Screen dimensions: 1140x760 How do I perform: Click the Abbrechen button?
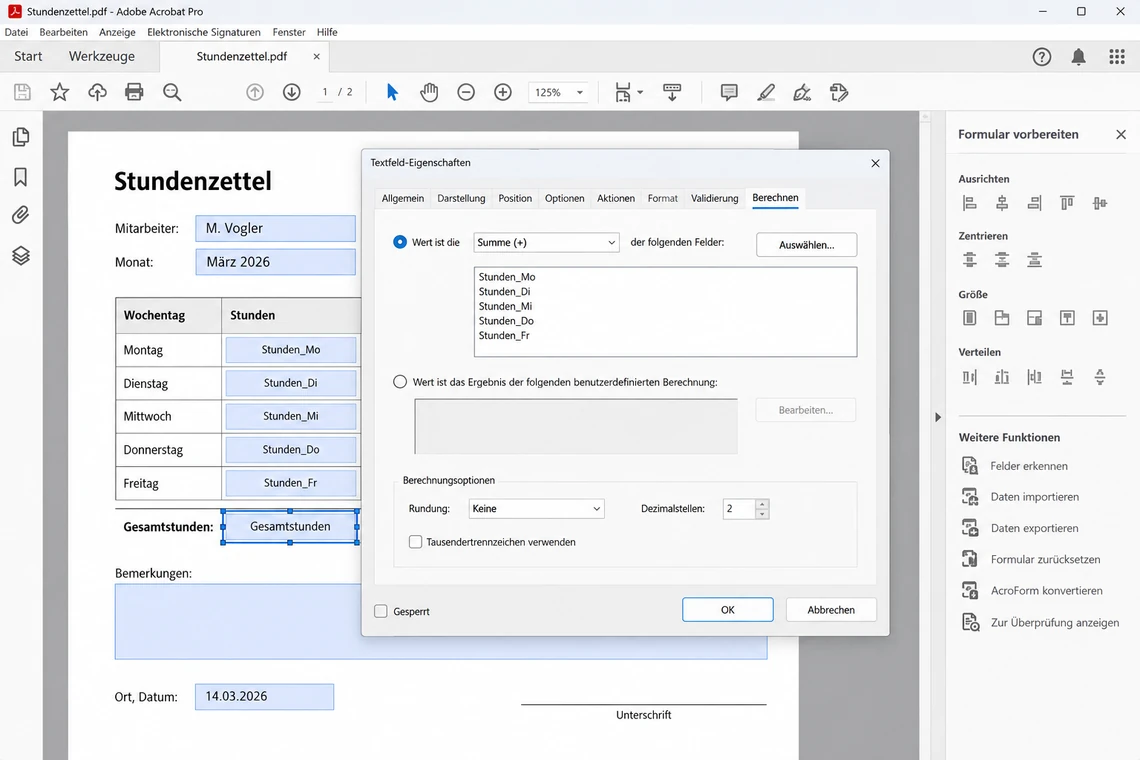point(831,609)
